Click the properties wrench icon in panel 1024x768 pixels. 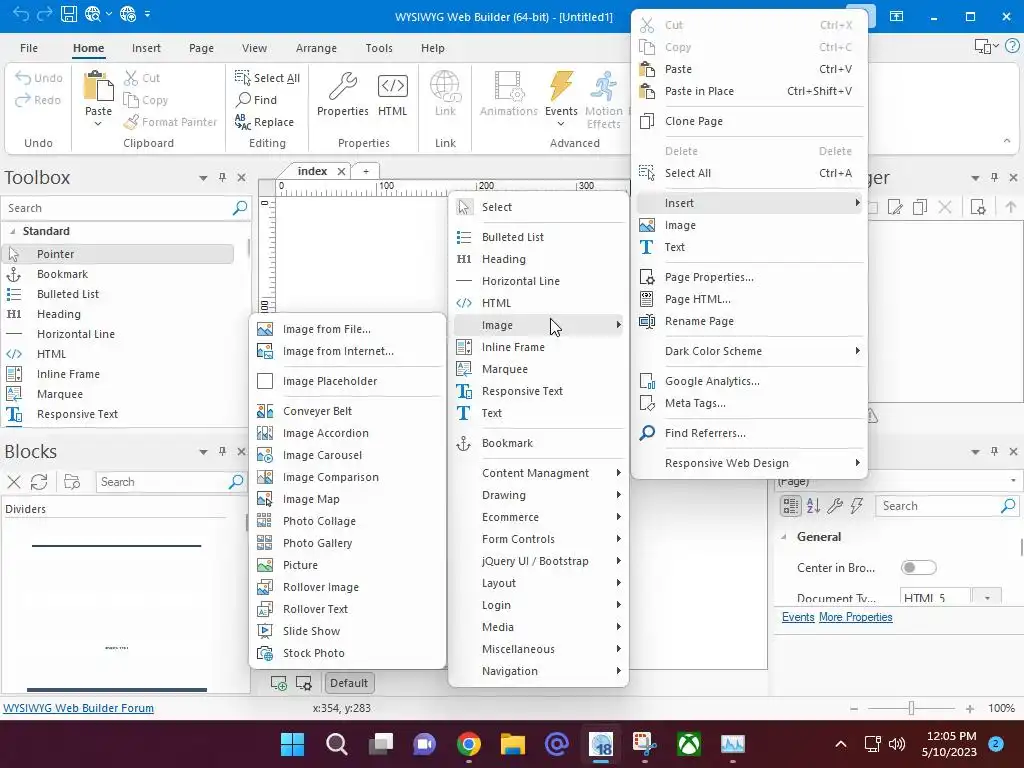coord(835,505)
